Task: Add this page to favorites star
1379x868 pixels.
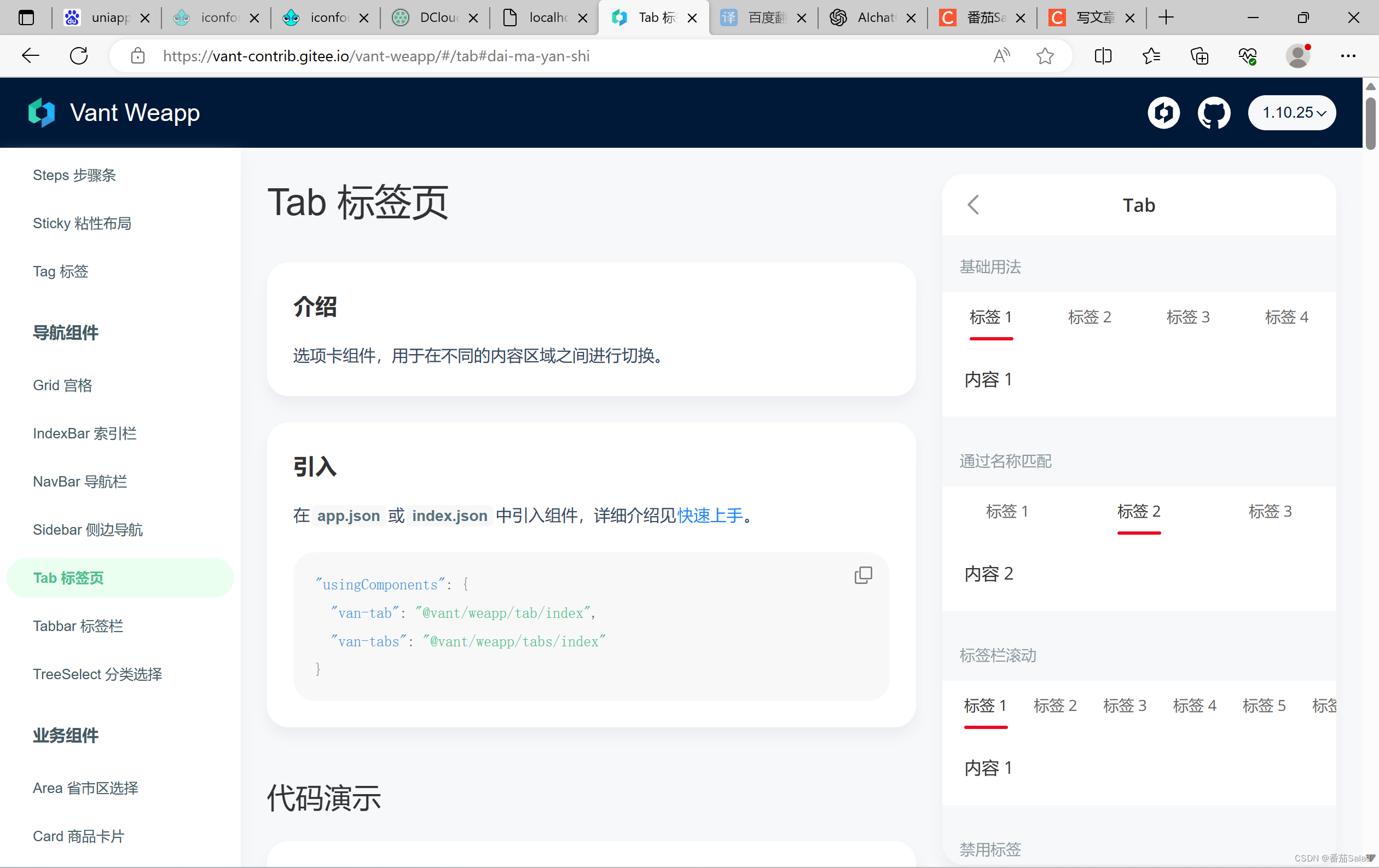Action: tap(1045, 56)
